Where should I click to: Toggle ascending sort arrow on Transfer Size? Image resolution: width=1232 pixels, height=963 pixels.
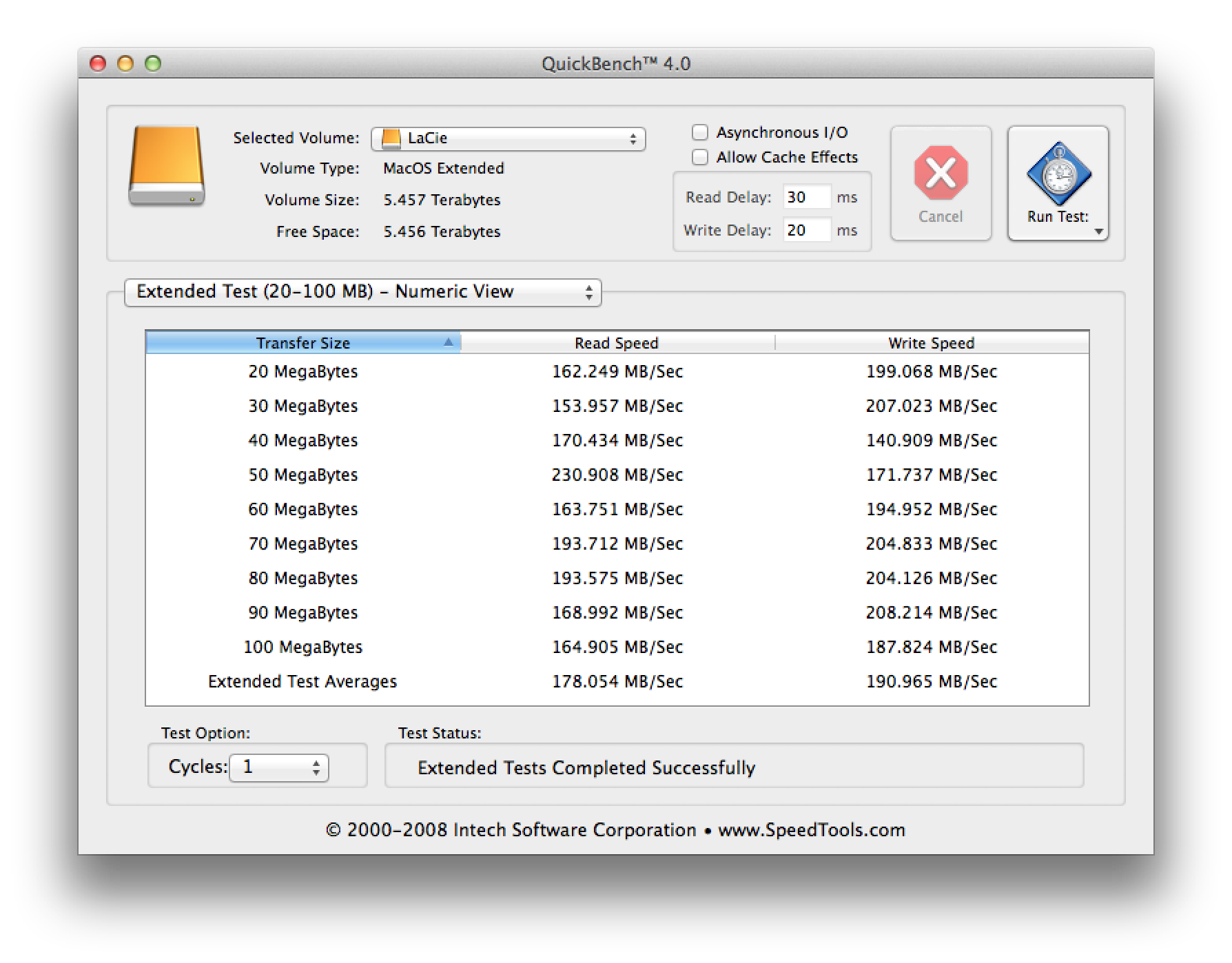point(449,342)
